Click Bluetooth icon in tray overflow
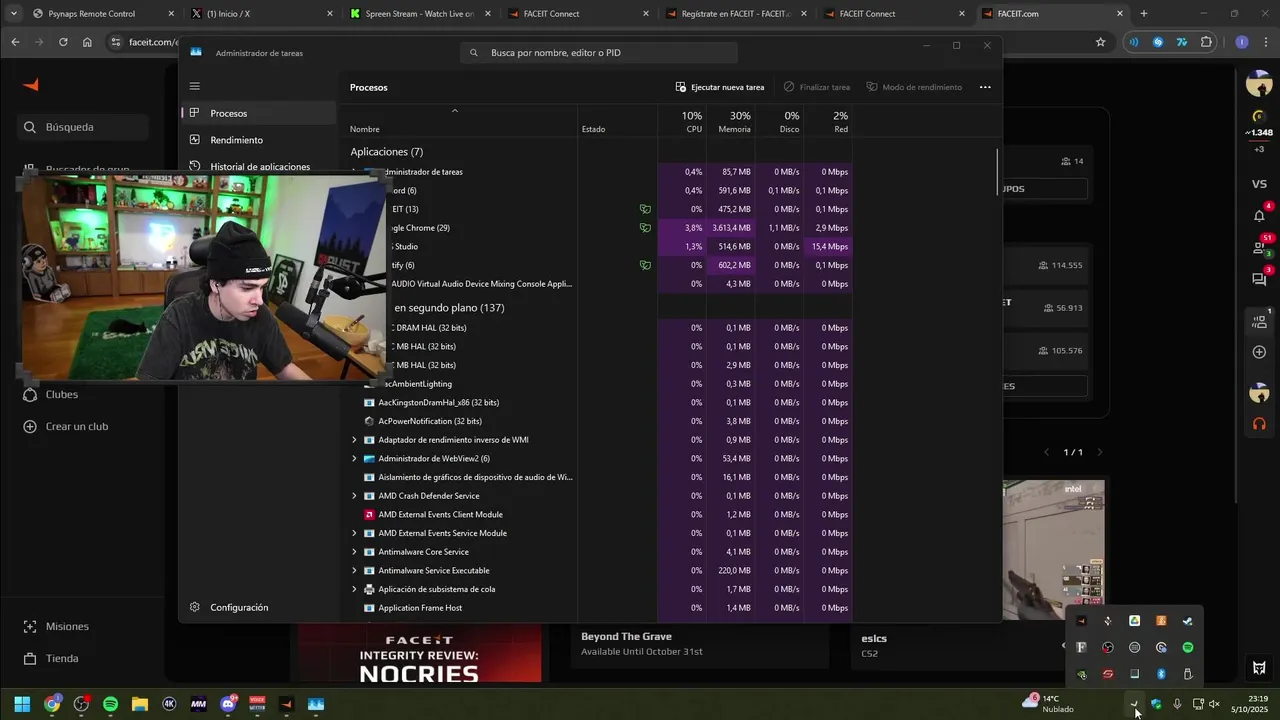 point(1161,674)
